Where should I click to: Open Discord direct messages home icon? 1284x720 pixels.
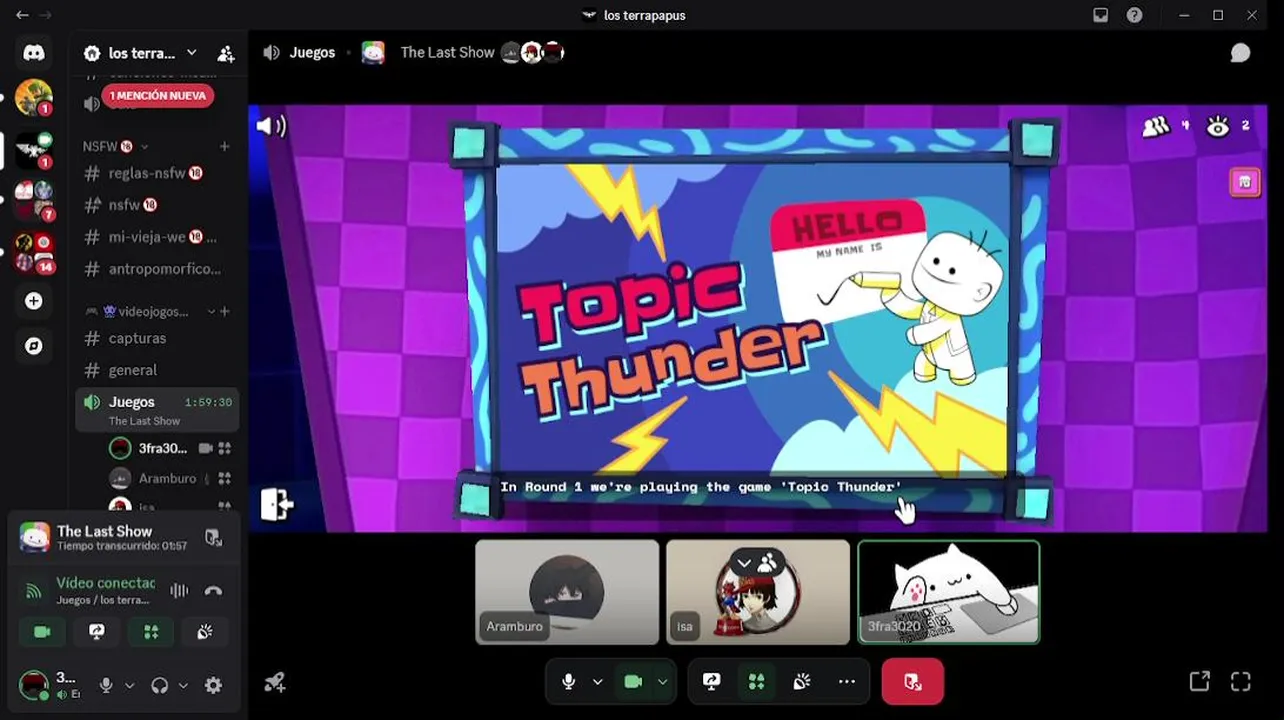coord(34,53)
